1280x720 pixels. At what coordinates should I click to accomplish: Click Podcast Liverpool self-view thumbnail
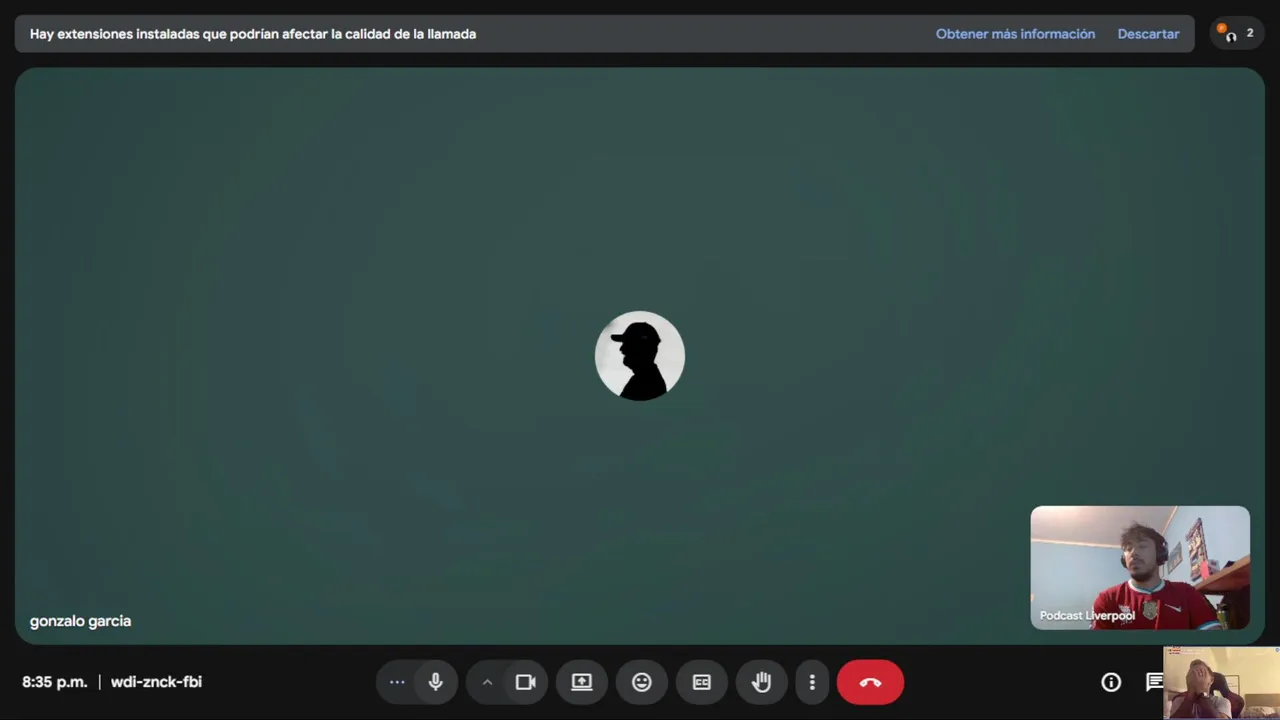(x=1140, y=568)
